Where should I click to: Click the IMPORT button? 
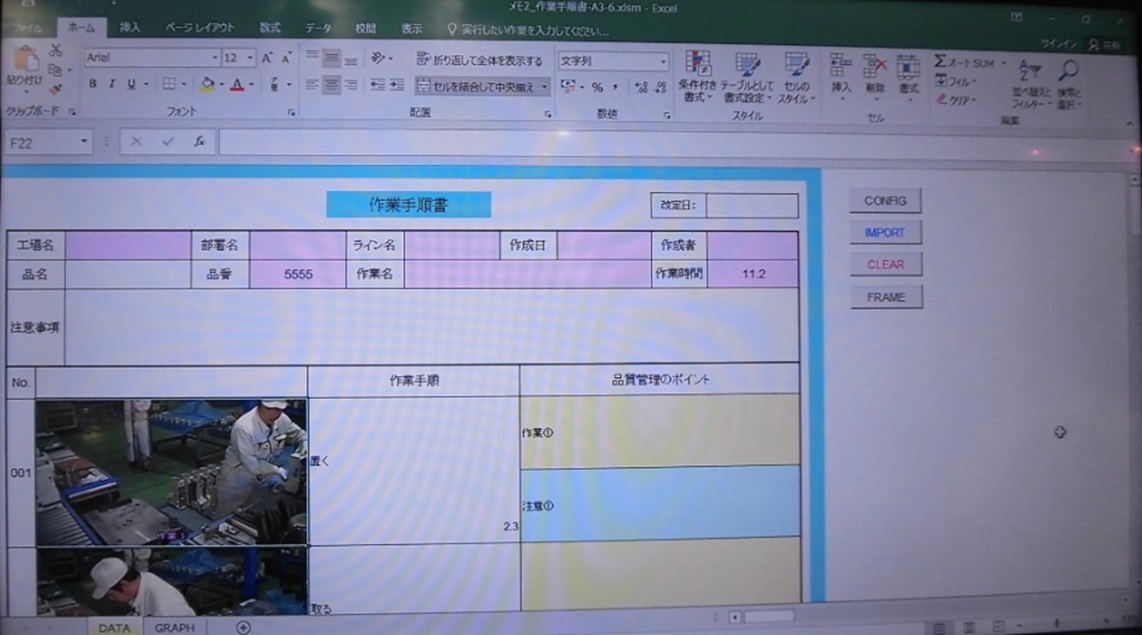885,232
